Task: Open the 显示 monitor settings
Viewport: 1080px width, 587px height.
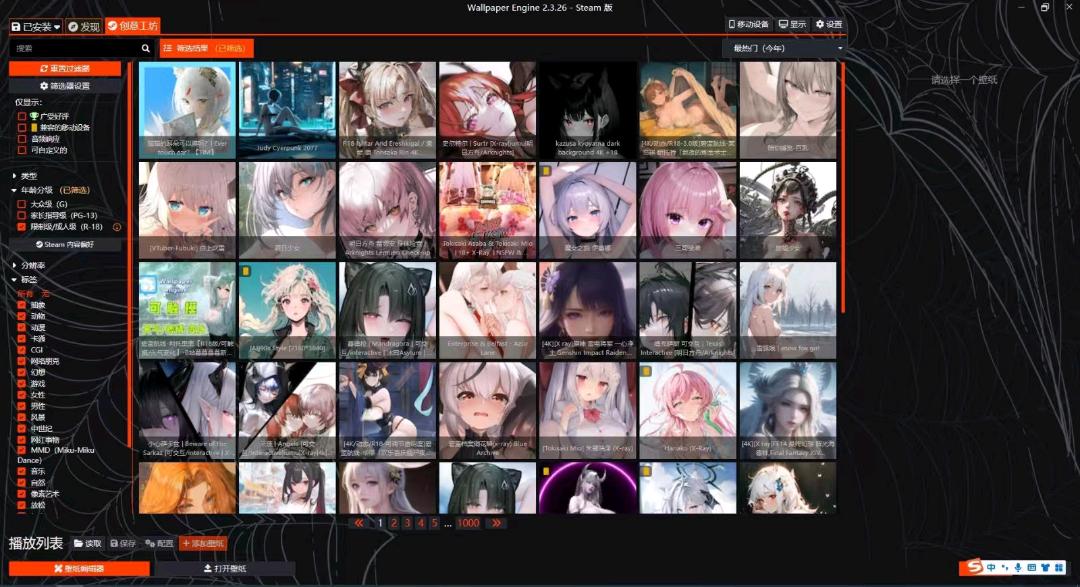Action: 792,24
